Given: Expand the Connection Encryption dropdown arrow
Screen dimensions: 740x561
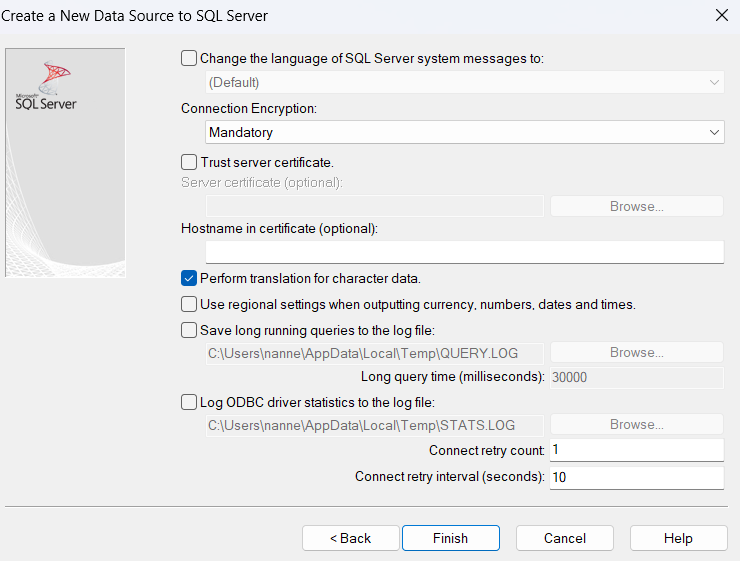Looking at the screenshot, I should click(714, 133).
